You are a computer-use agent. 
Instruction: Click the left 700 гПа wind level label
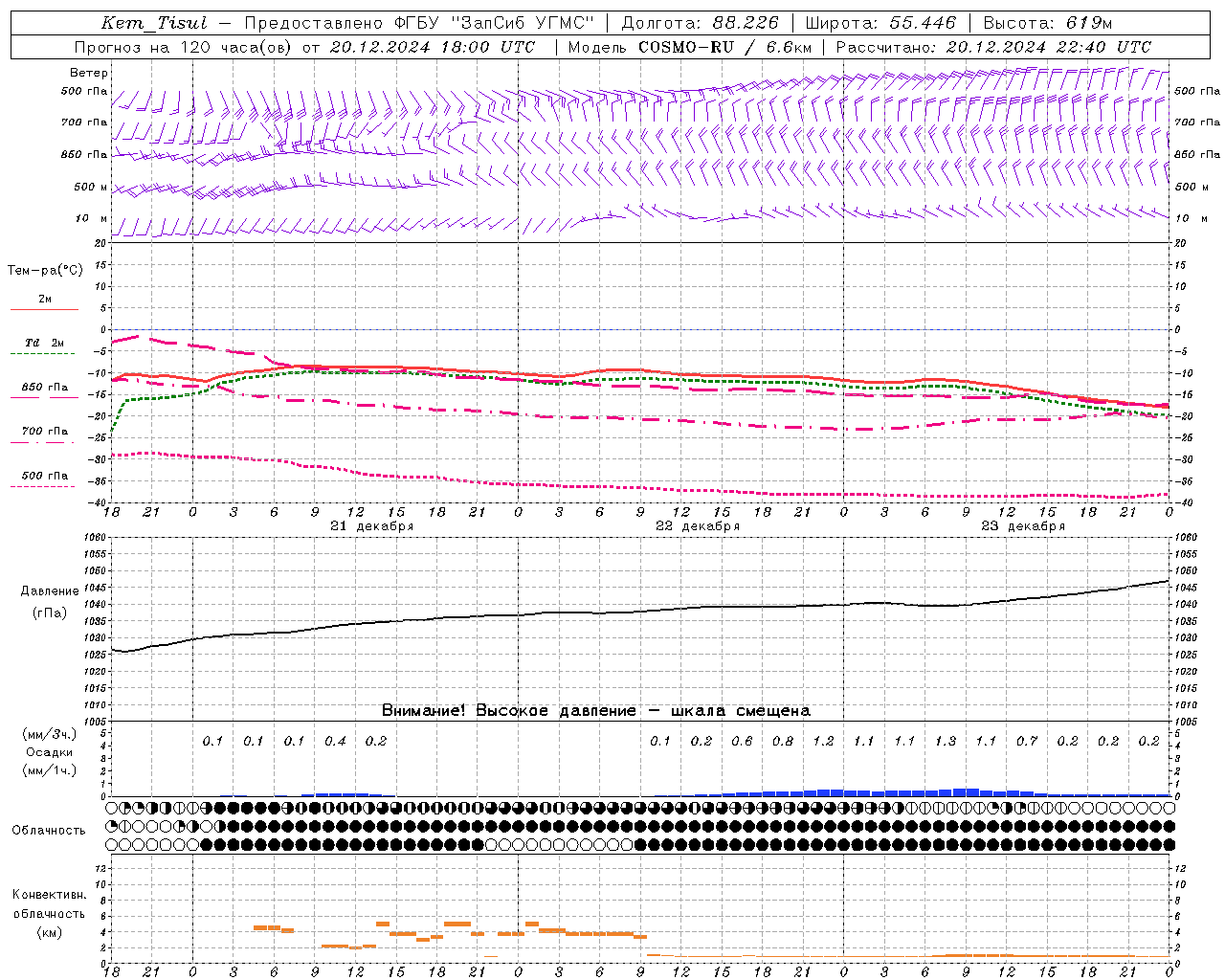coord(84,122)
